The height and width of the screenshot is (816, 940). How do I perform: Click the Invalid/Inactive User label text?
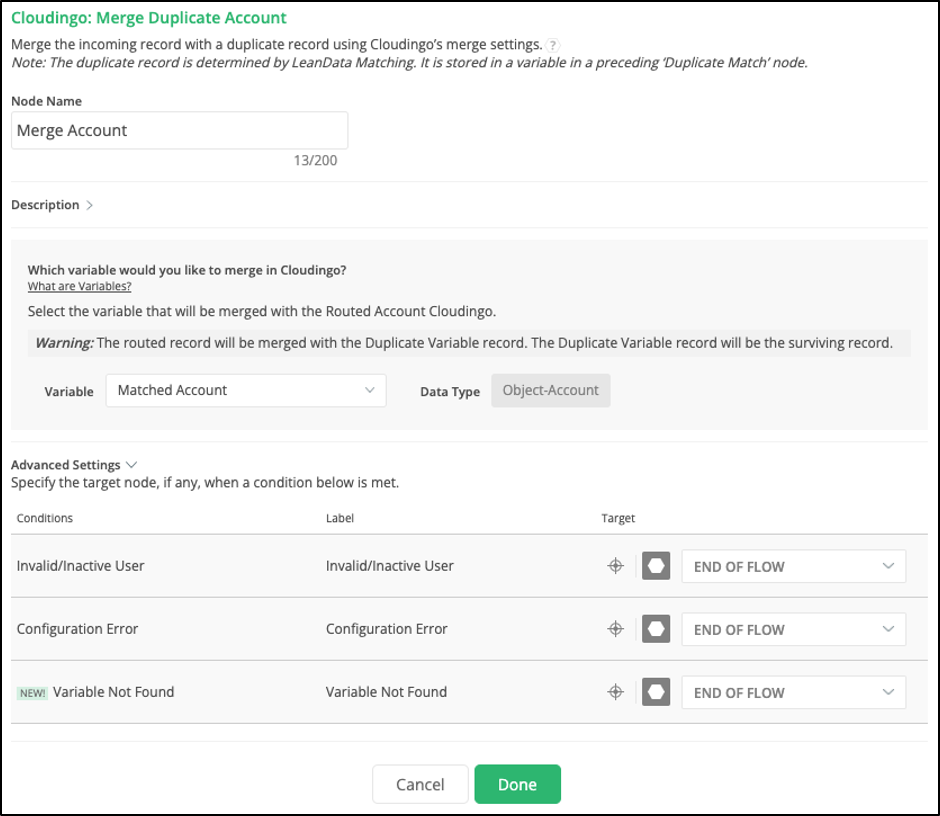pos(390,565)
